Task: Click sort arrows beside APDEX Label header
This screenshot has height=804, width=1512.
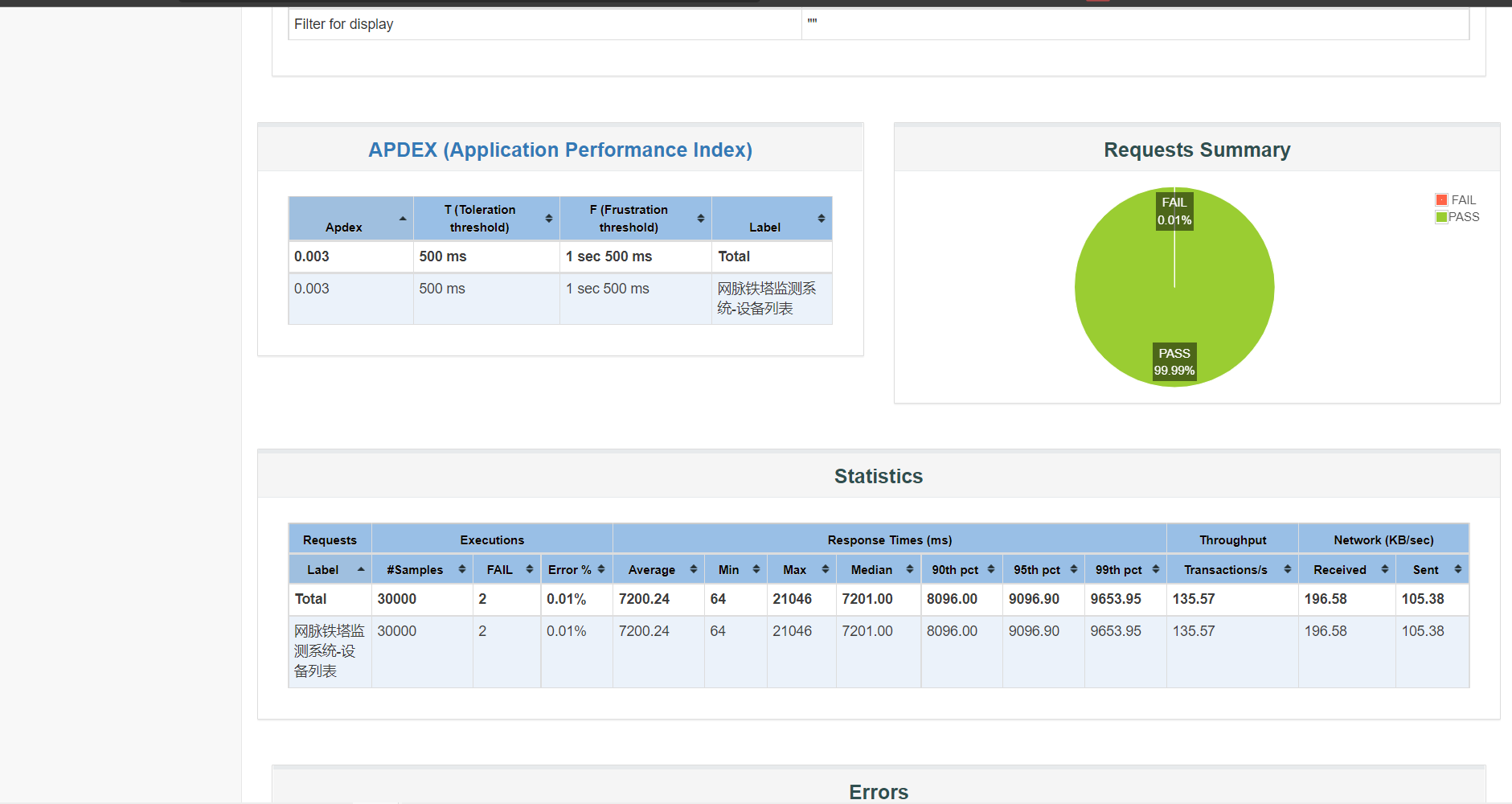Action: [x=822, y=219]
